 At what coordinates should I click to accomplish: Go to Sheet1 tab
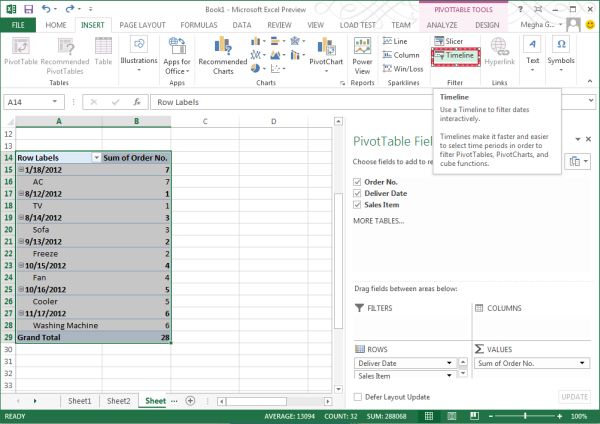tap(80, 401)
